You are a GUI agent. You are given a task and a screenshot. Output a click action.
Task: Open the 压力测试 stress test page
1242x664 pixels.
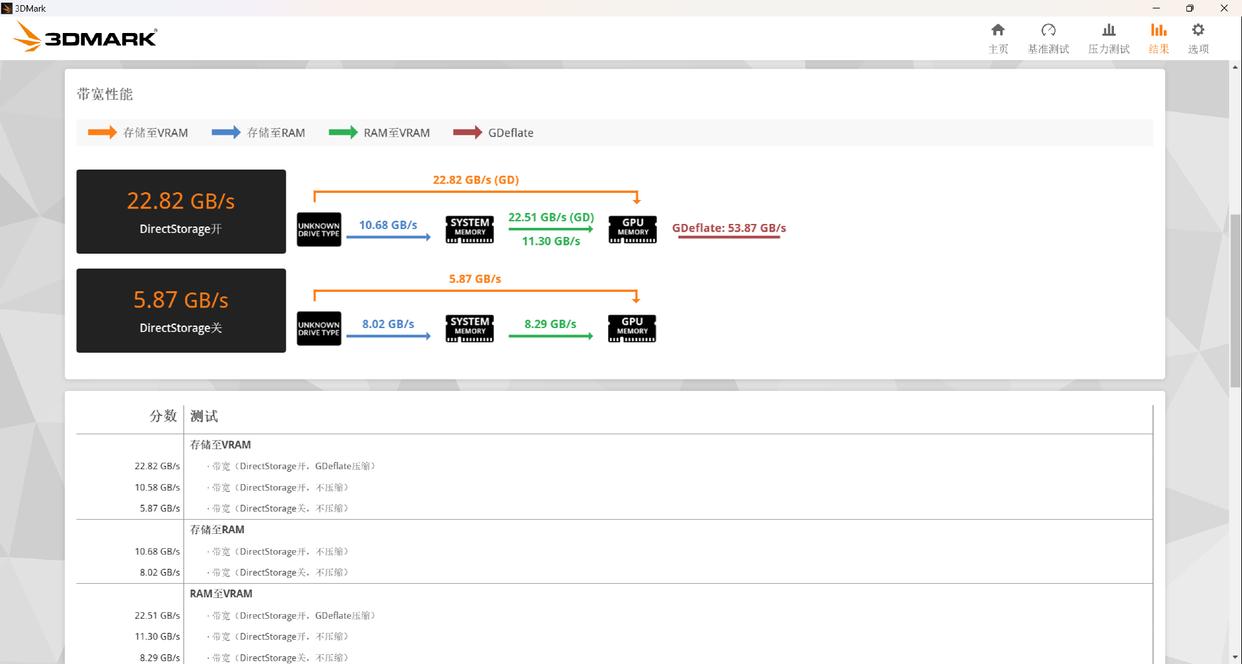click(1108, 38)
